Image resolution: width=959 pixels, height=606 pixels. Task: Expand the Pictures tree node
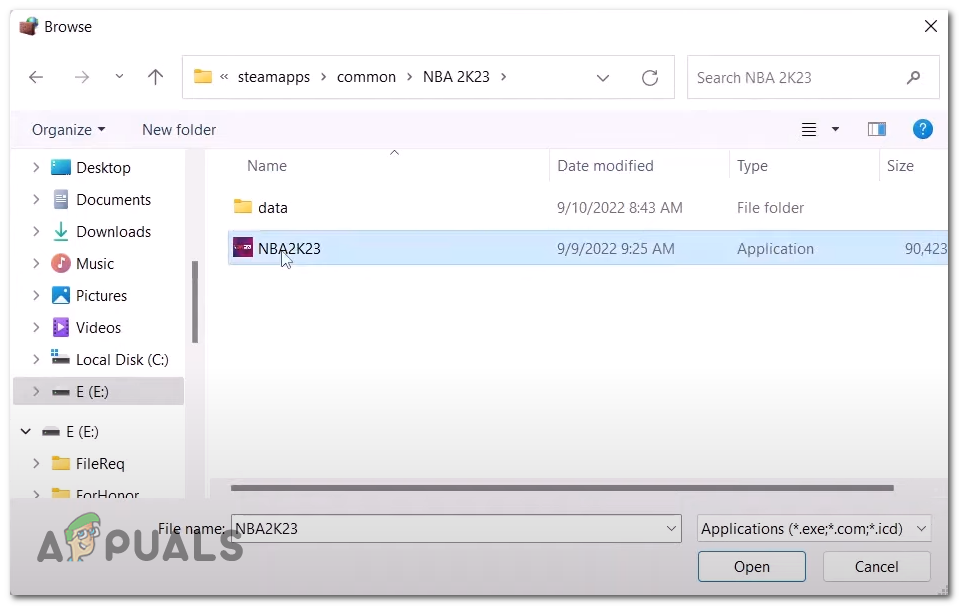[x=35, y=295]
